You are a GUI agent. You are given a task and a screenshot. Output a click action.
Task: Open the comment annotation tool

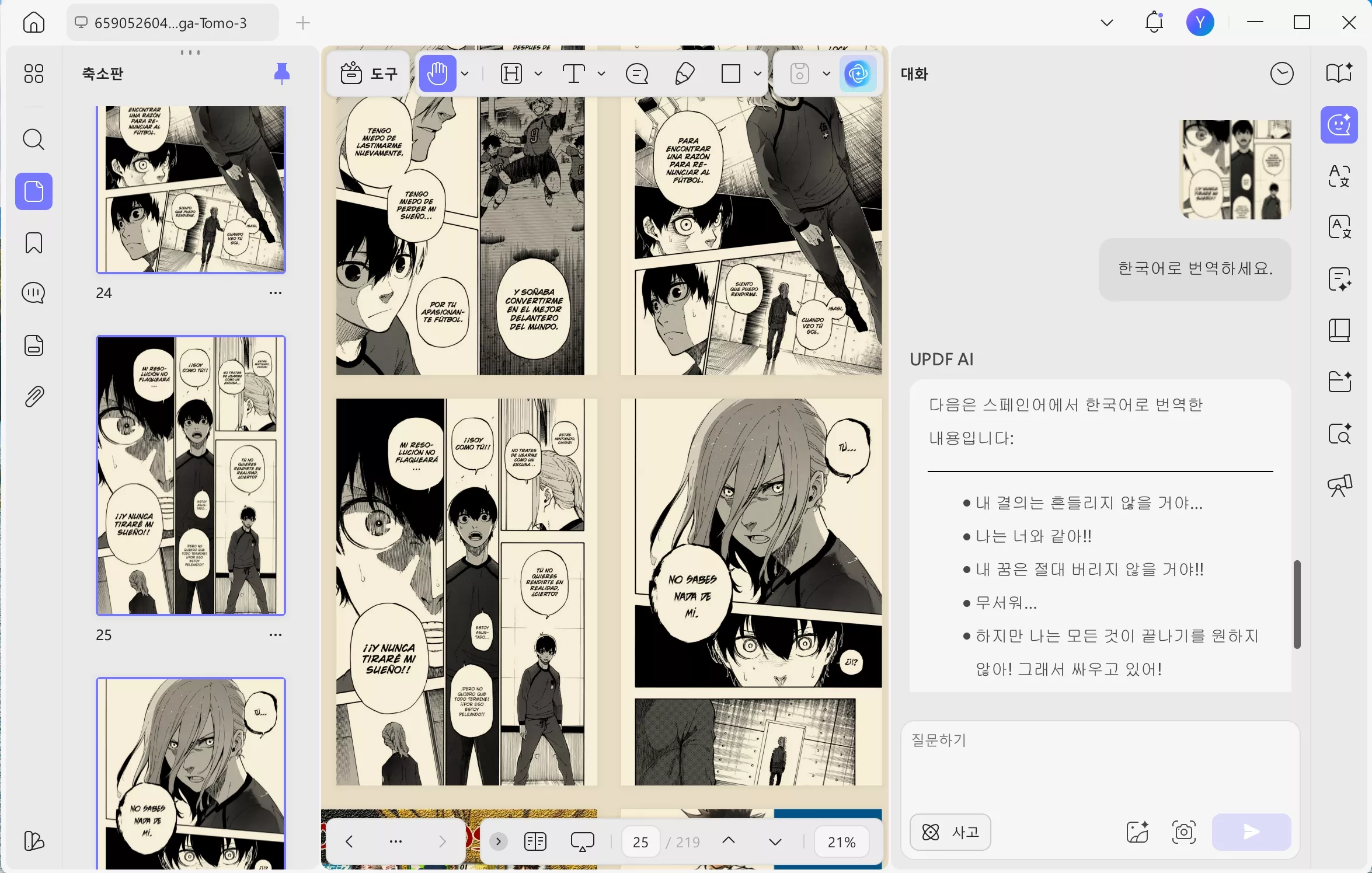[x=638, y=74]
